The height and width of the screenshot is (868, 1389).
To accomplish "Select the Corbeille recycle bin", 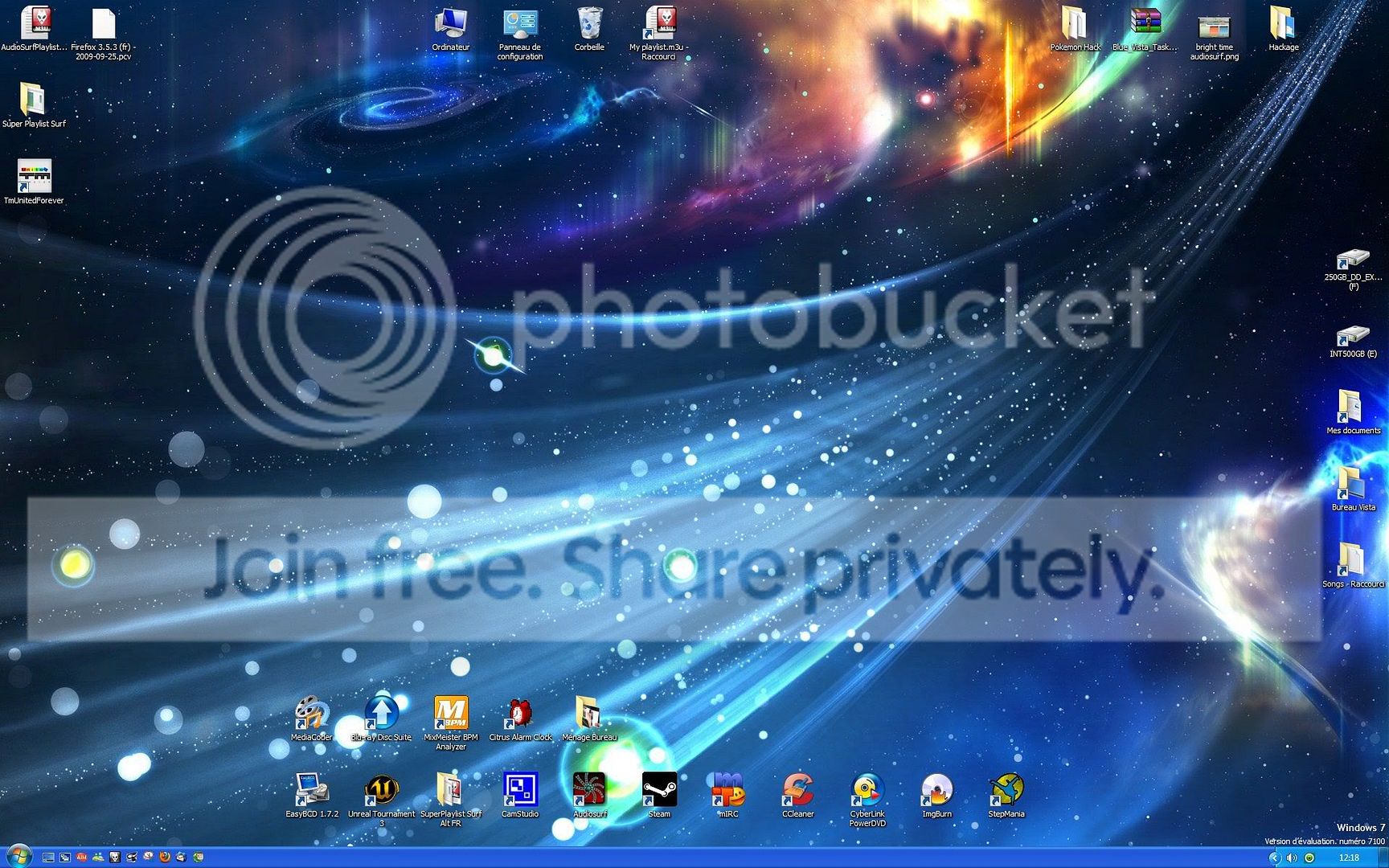I will (589, 29).
